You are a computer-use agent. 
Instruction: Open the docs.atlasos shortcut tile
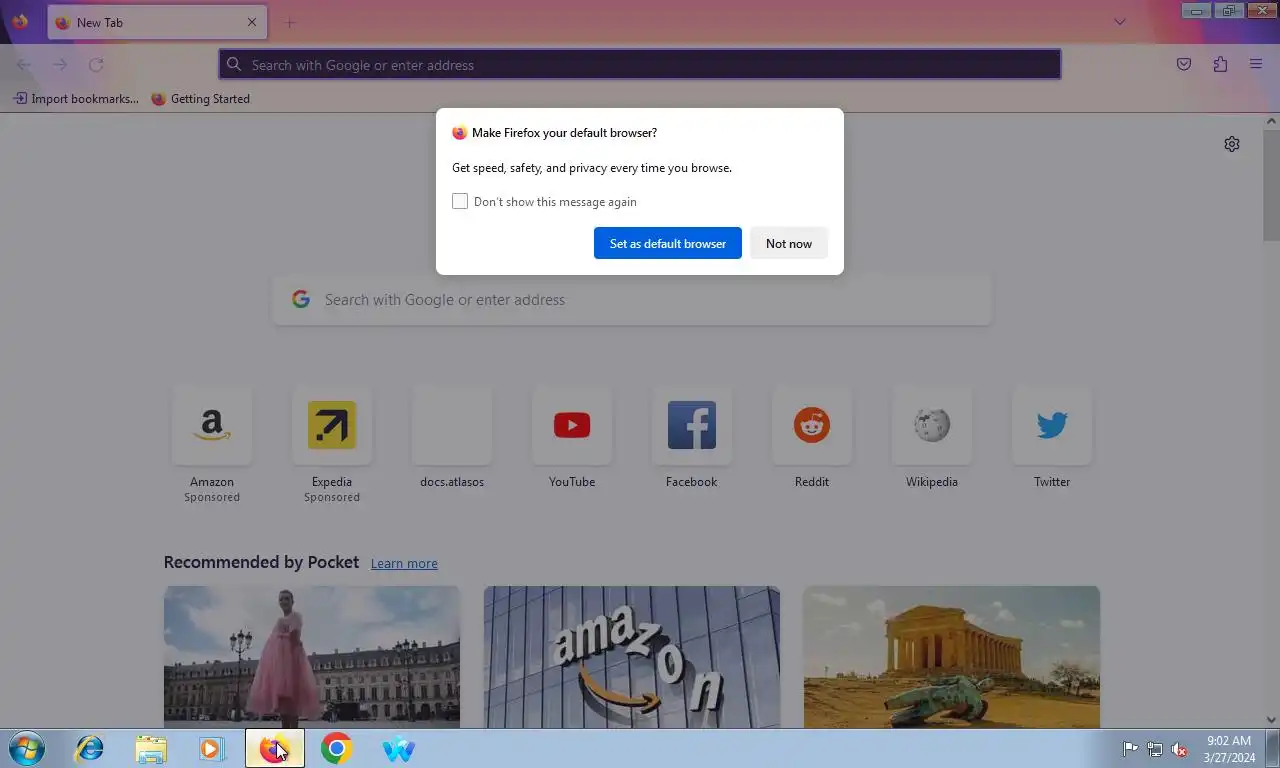(x=452, y=426)
